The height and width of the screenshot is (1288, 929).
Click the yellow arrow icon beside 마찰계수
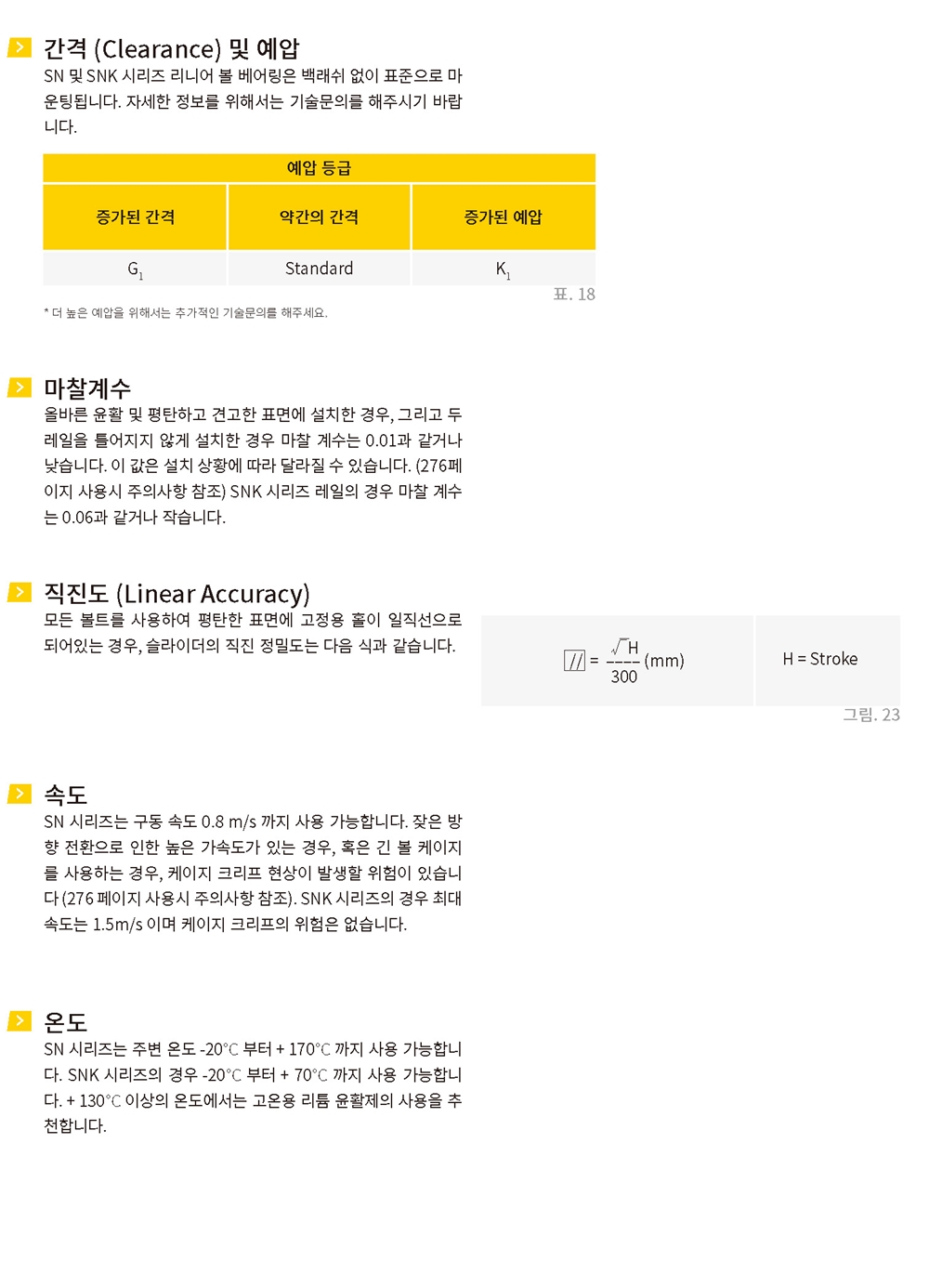tap(20, 388)
